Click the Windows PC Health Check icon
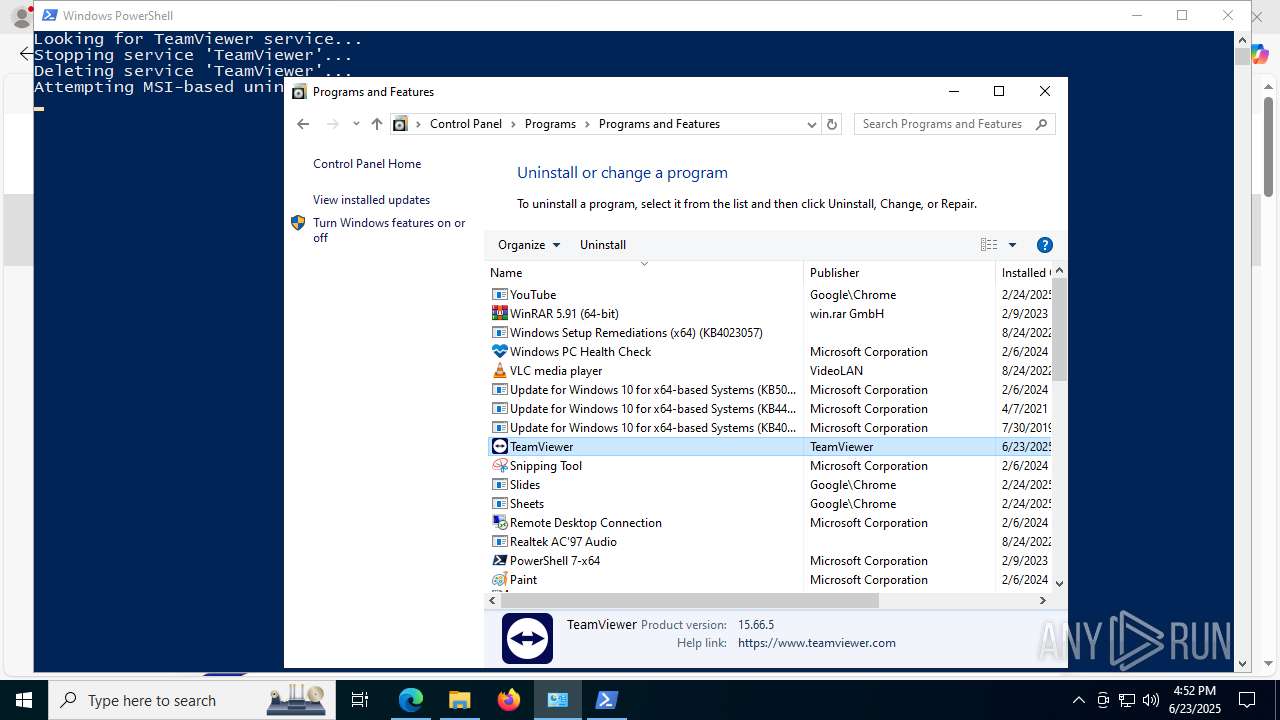1280x720 pixels. [500, 352]
